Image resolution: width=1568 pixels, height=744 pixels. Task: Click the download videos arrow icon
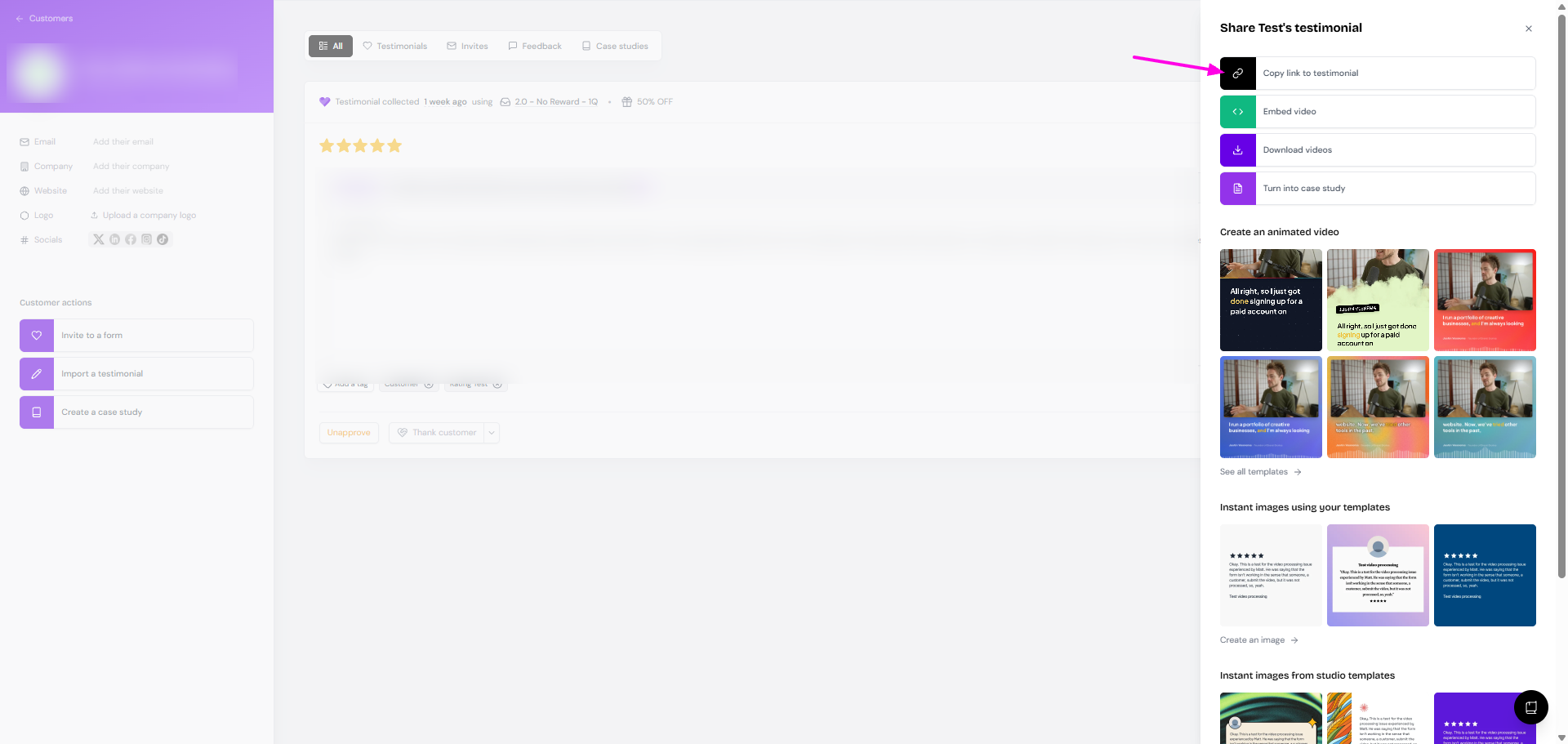(x=1237, y=150)
